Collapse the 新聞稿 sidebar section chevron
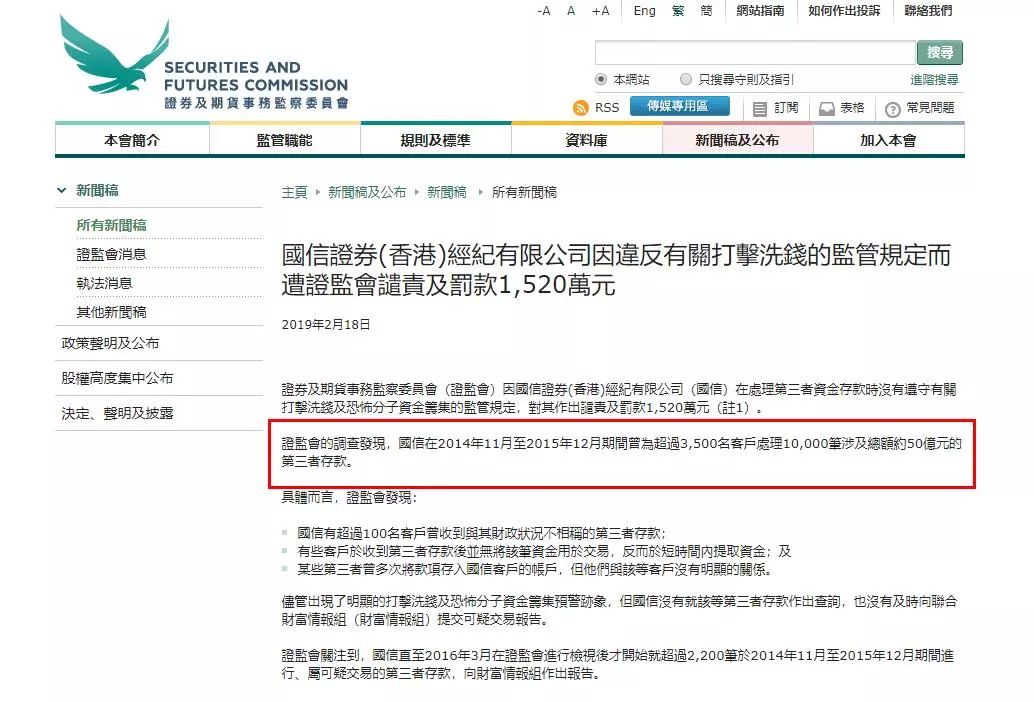Screen dimensions: 1034x702 62,190
